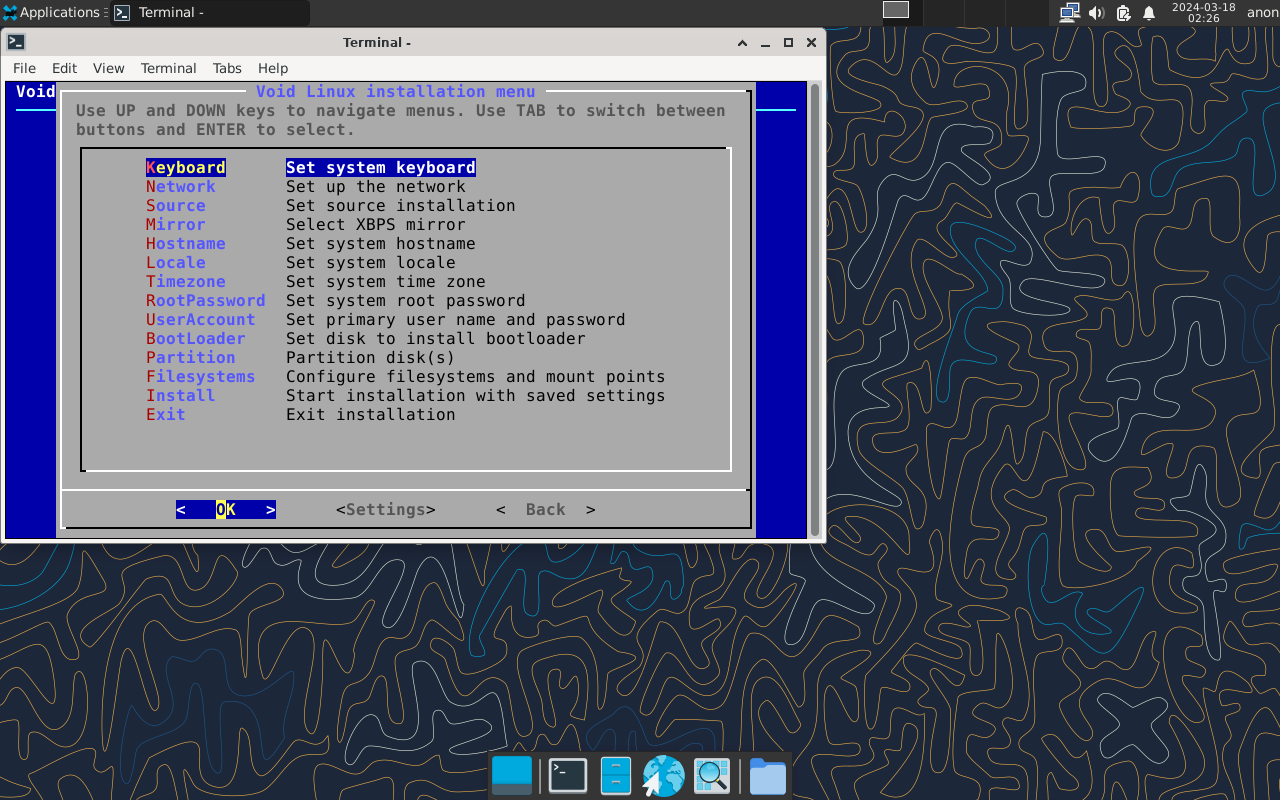Click the OK button

(x=226, y=509)
